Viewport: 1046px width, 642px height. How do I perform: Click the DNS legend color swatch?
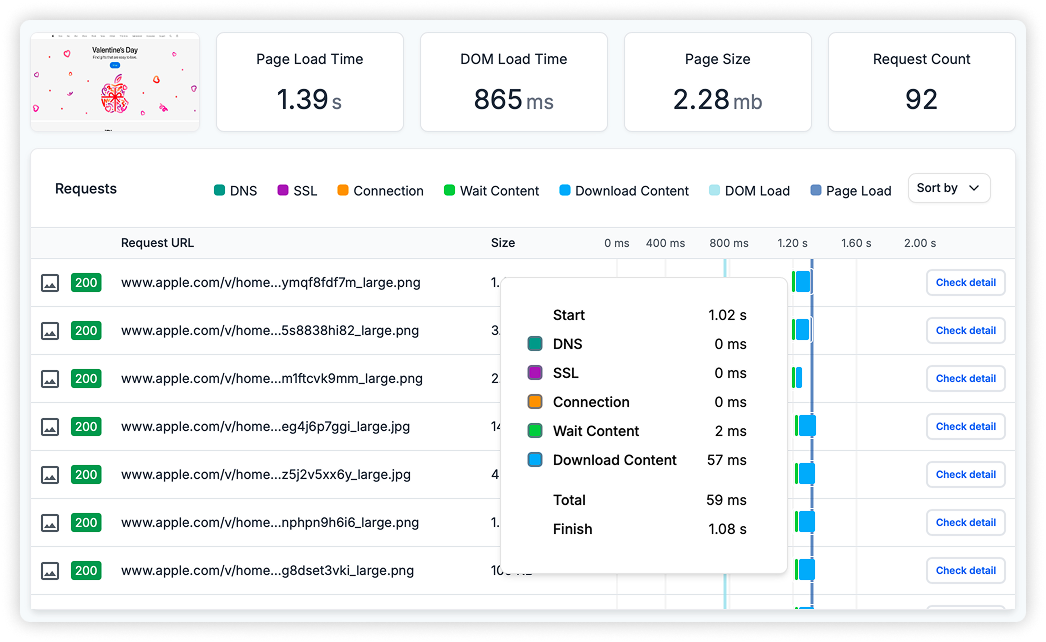(x=219, y=191)
